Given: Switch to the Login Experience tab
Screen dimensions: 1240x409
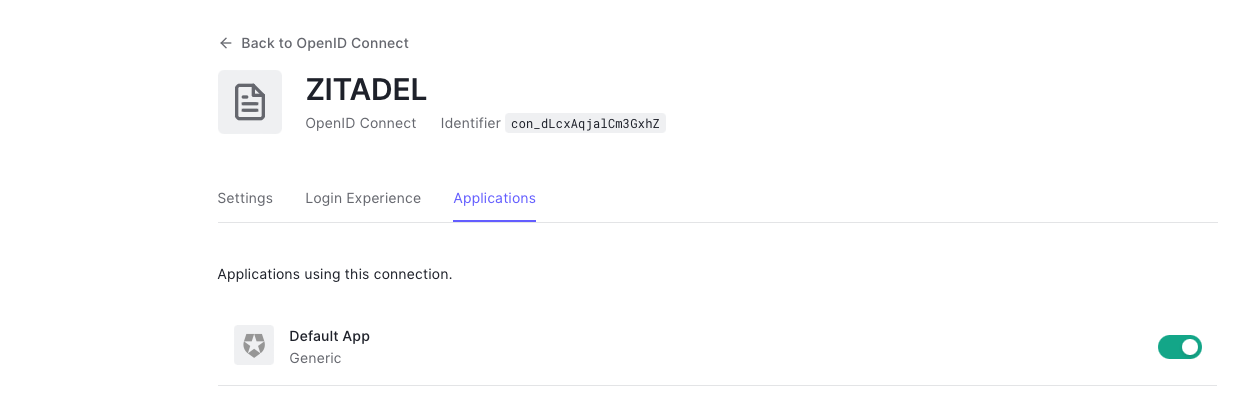Looking at the screenshot, I should click(363, 198).
